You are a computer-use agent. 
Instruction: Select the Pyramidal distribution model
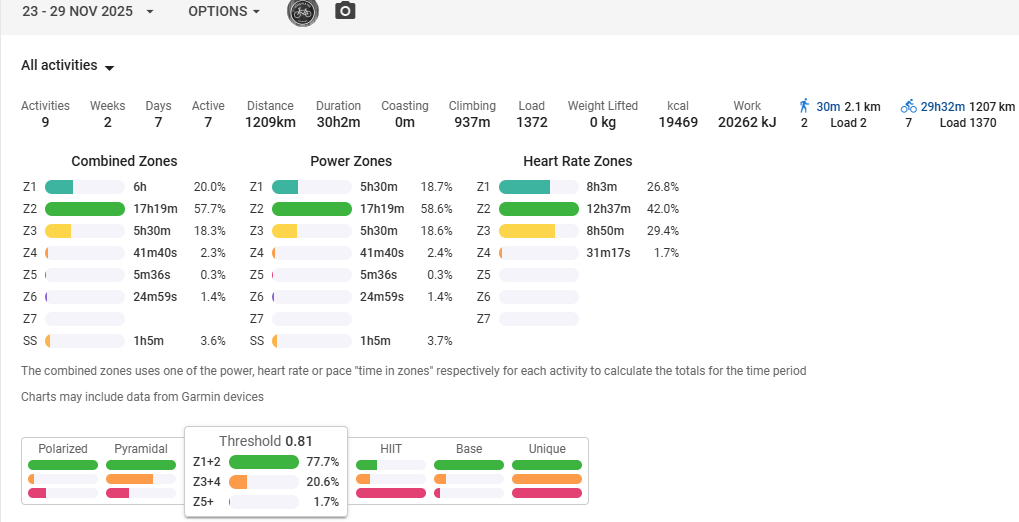pos(141,449)
